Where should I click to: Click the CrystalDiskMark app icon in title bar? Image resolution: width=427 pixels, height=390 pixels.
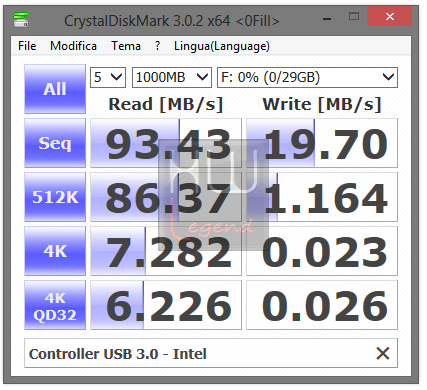point(21,20)
